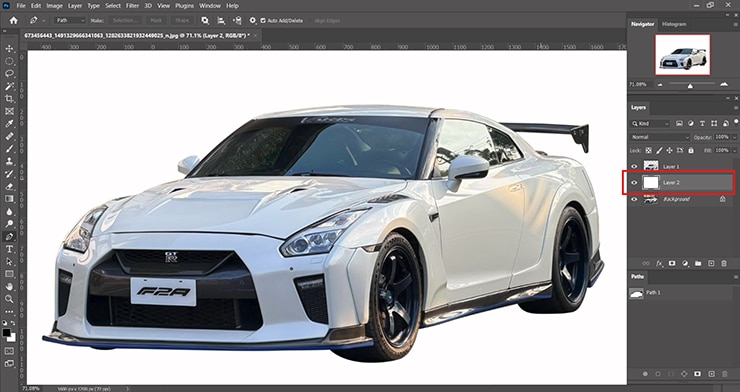Image resolution: width=740 pixels, height=392 pixels.
Task: Open the Edit Toolbar three-dots menu
Action: (x=9, y=312)
